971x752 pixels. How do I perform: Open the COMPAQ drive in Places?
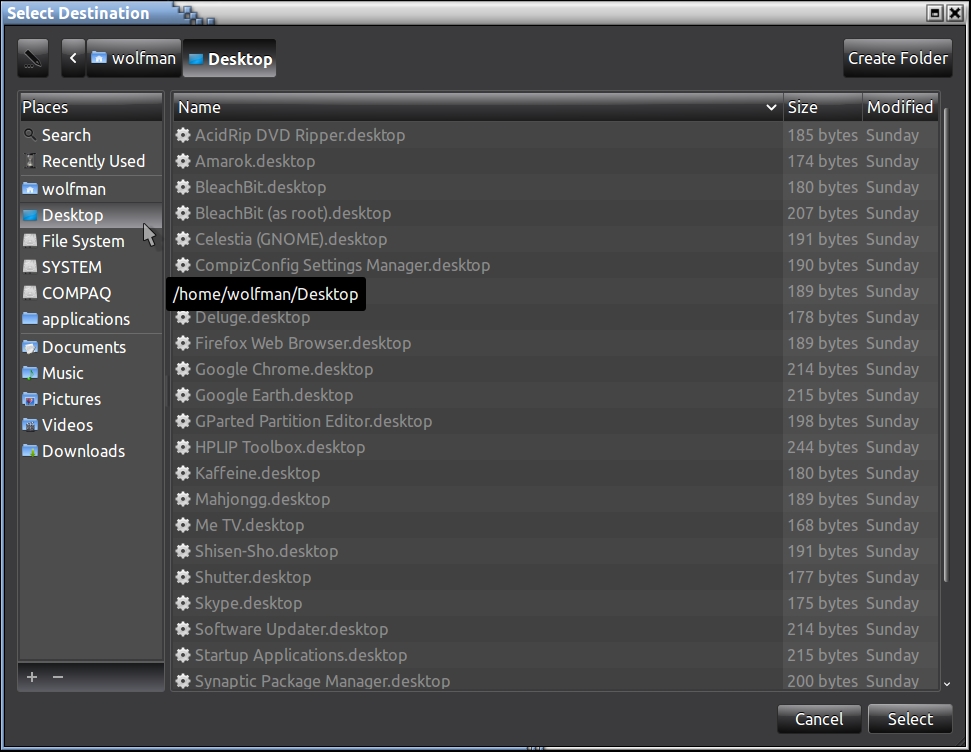[x=76, y=293]
